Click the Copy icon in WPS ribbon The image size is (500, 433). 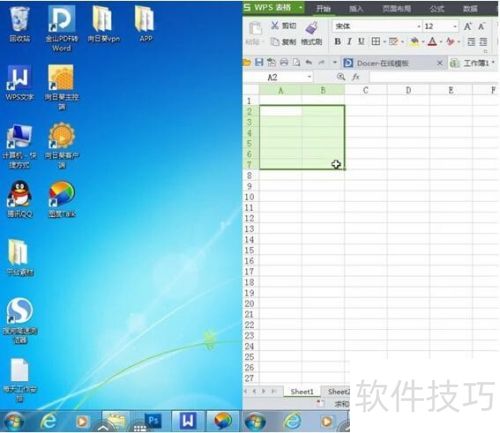275,42
